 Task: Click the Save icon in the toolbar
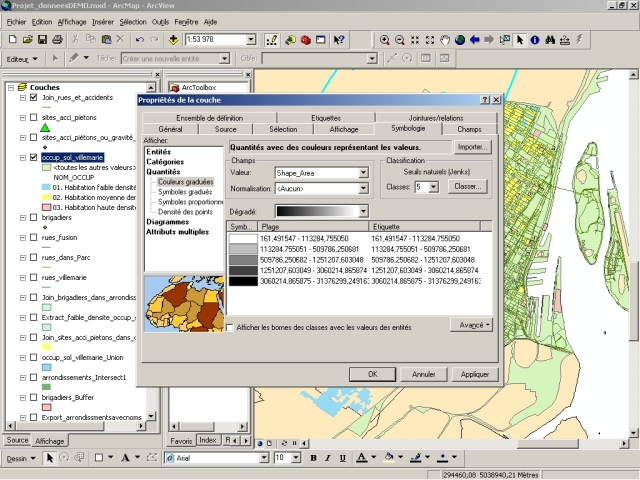tap(43, 39)
